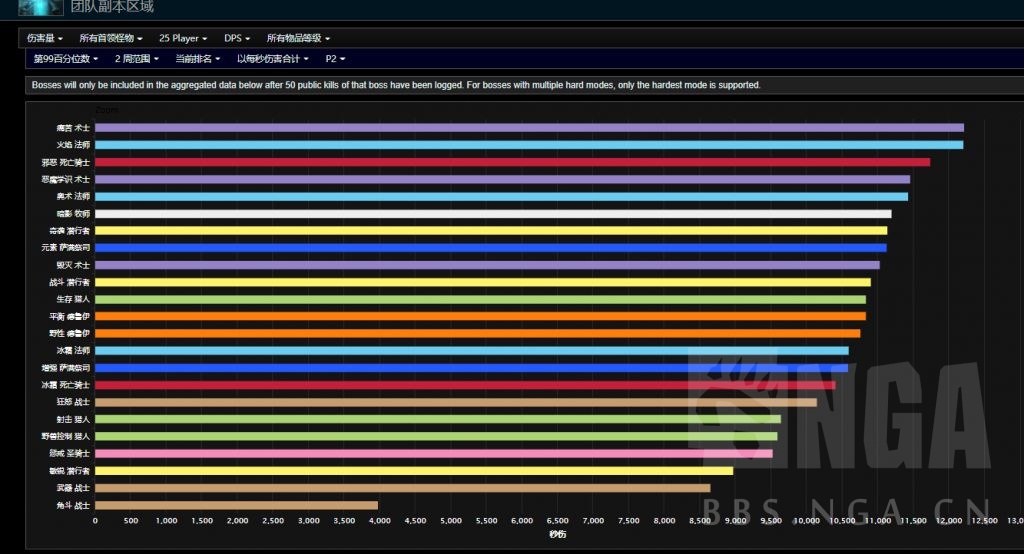Select the 狂怒 战士 row label

pos(73,402)
